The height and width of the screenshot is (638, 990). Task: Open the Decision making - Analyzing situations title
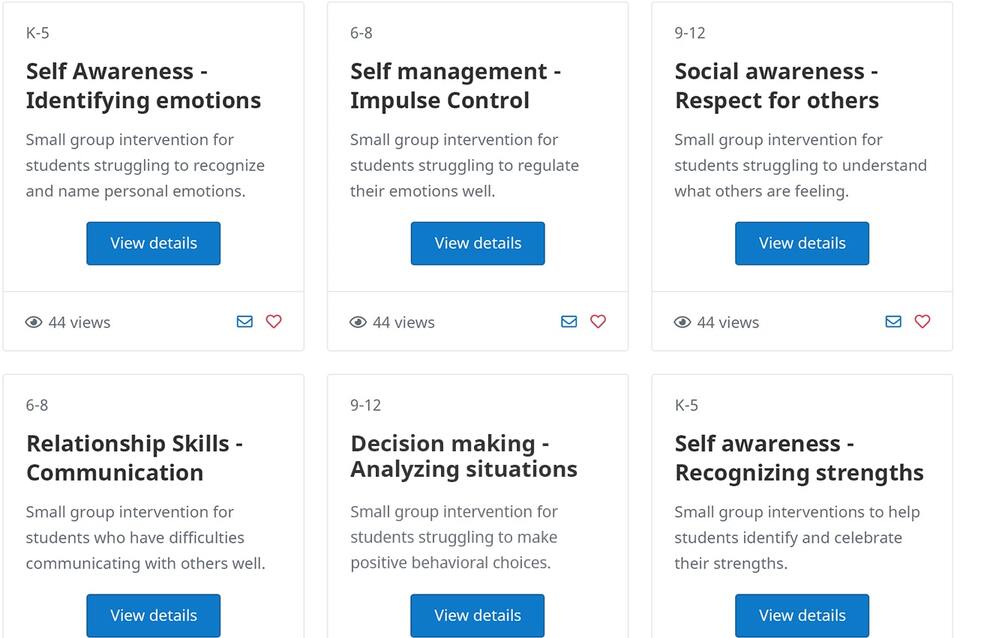[464, 456]
